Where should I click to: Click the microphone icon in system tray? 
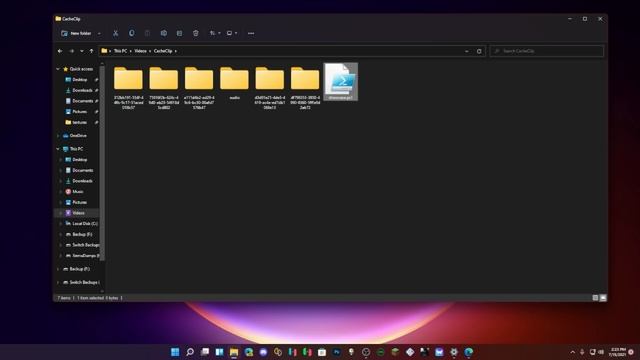(x=582, y=352)
